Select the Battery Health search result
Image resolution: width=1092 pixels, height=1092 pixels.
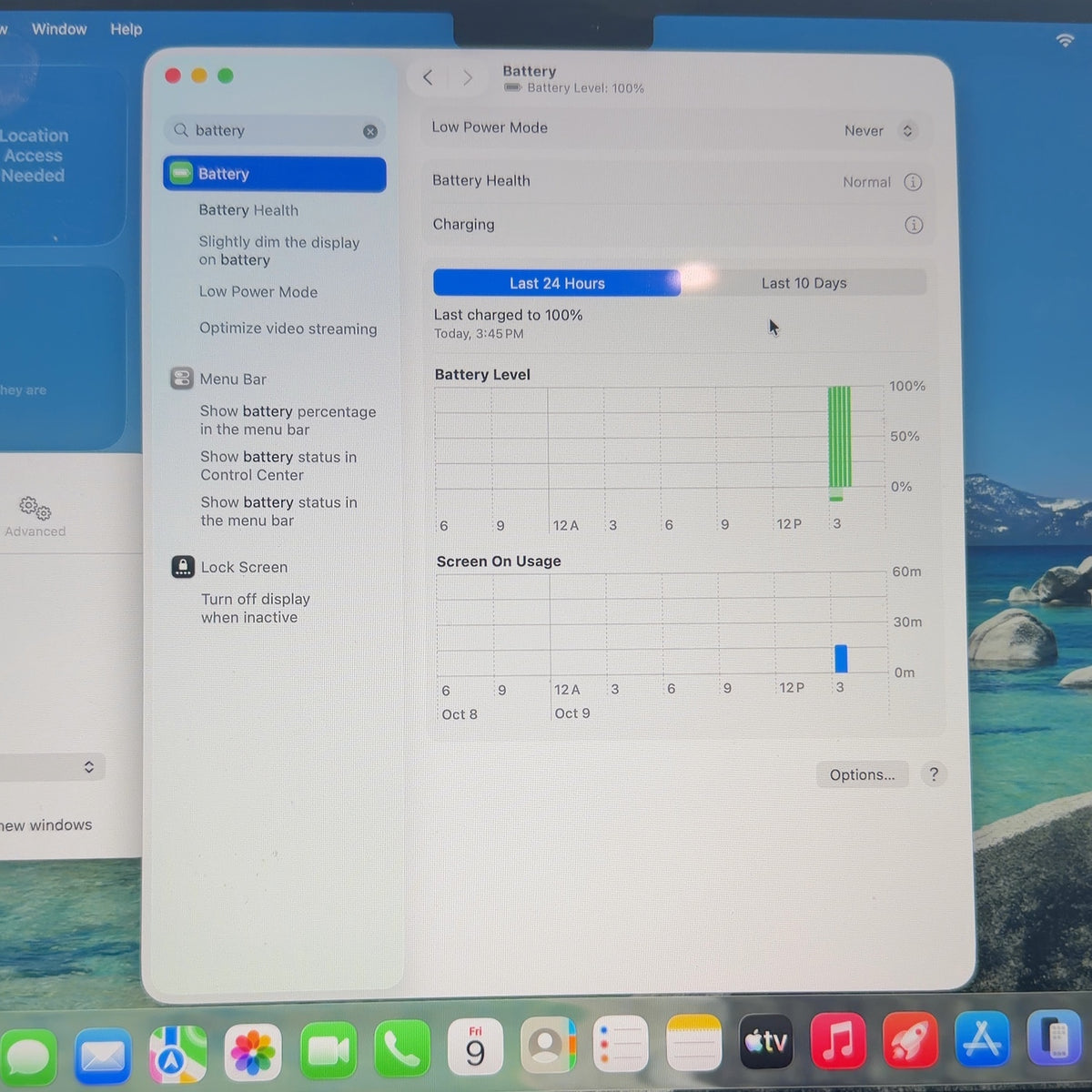(248, 210)
